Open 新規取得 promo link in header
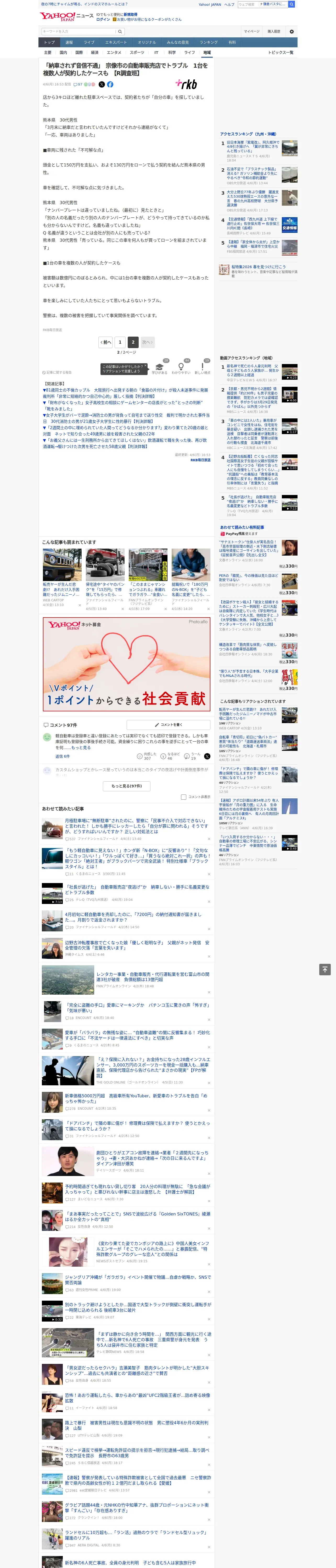The width and height of the screenshot is (336, 1568). (x=131, y=15)
